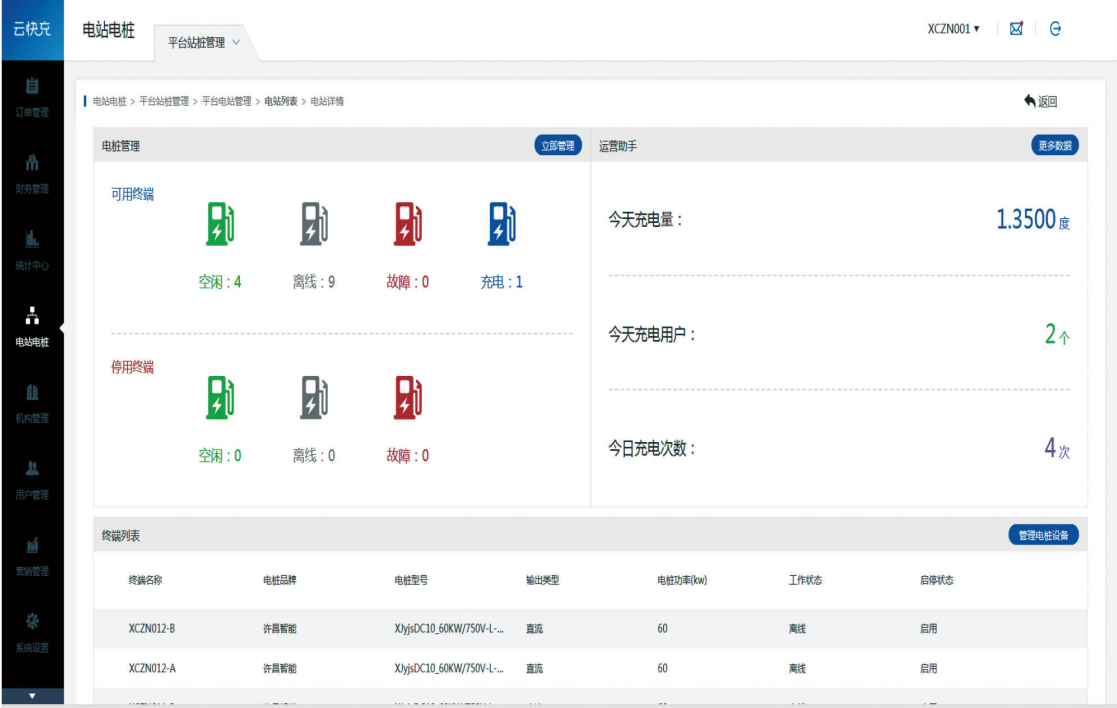The width and height of the screenshot is (1117, 708).
Task: Select 电站列表 in the breadcrumb
Action: (x=280, y=101)
